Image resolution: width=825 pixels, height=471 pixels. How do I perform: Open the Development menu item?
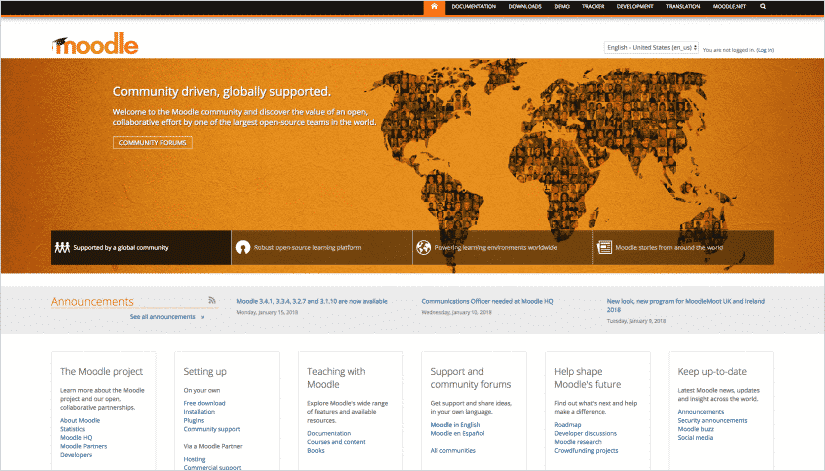click(635, 7)
